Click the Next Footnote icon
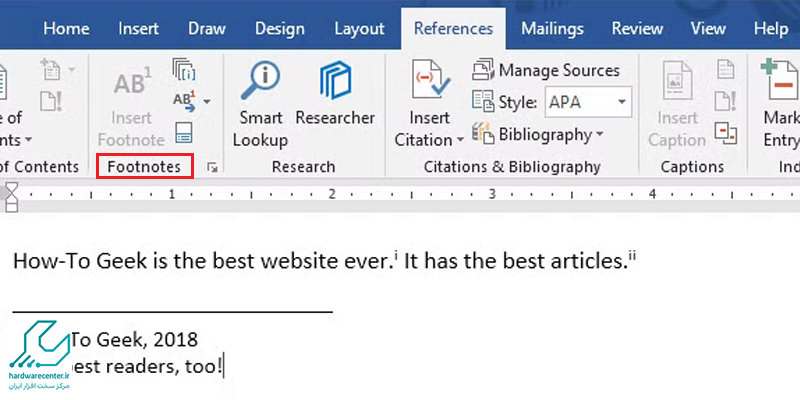 [x=184, y=101]
